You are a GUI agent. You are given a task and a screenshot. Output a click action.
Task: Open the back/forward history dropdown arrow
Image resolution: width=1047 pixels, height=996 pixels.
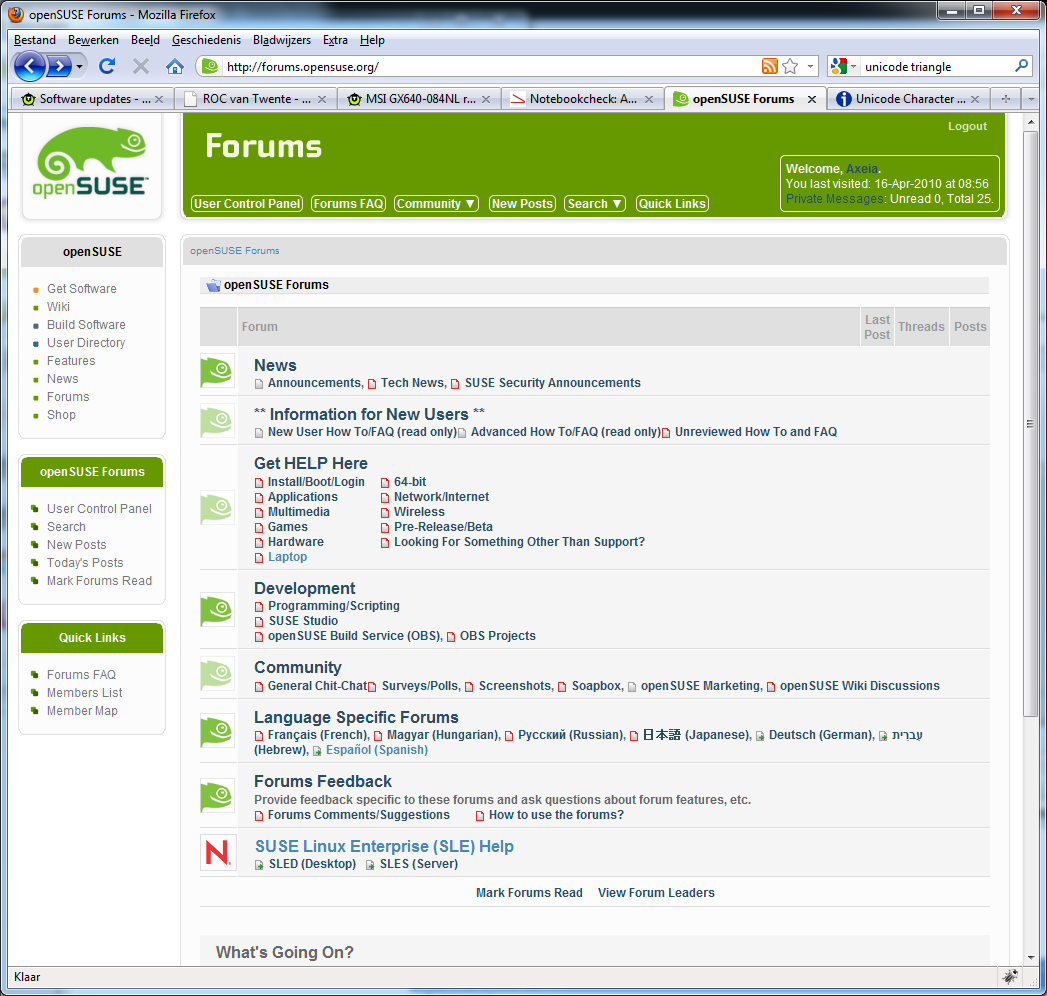pyautogui.click(x=79, y=66)
